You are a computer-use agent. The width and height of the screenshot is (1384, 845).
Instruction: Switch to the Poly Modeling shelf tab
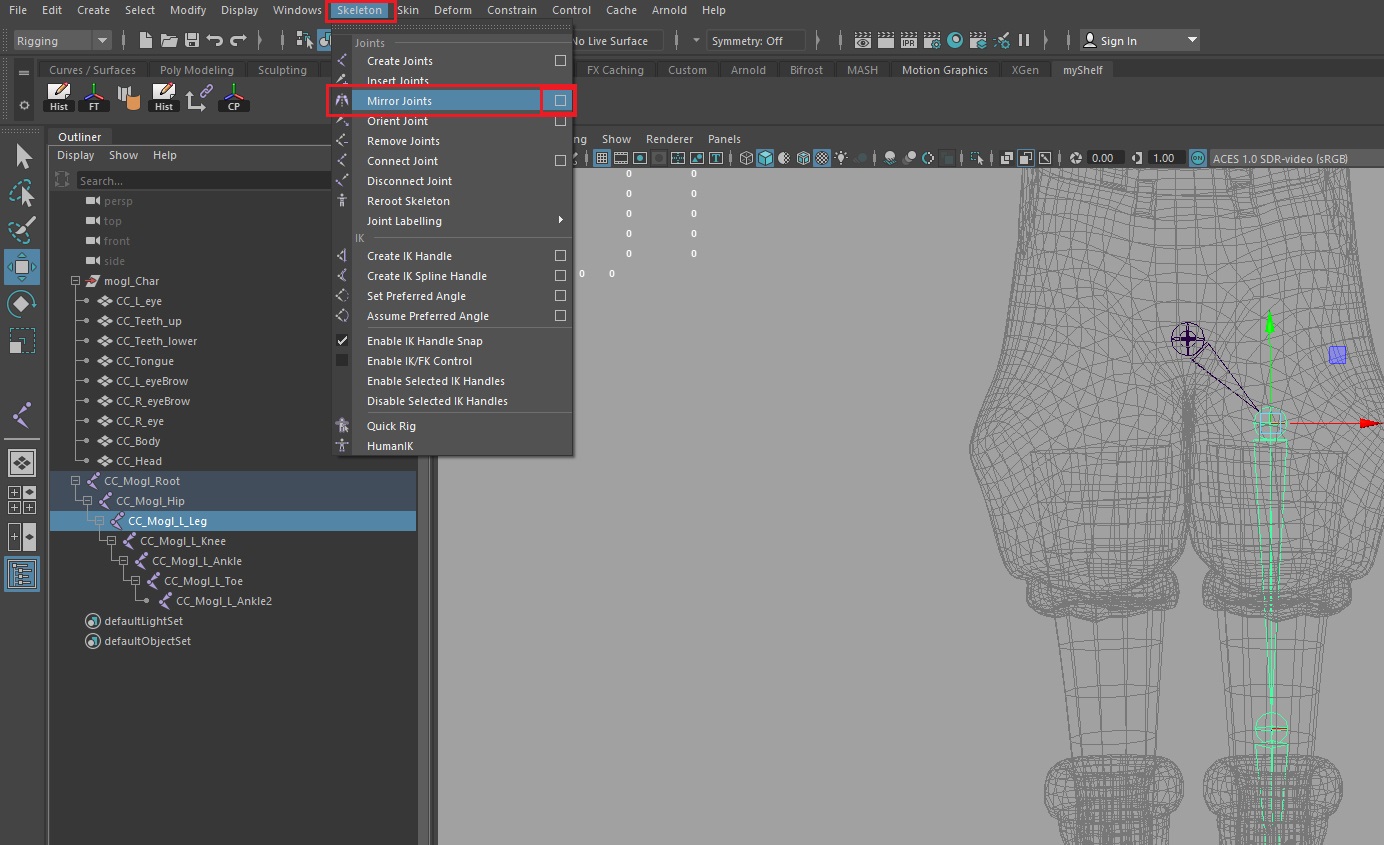(x=197, y=70)
